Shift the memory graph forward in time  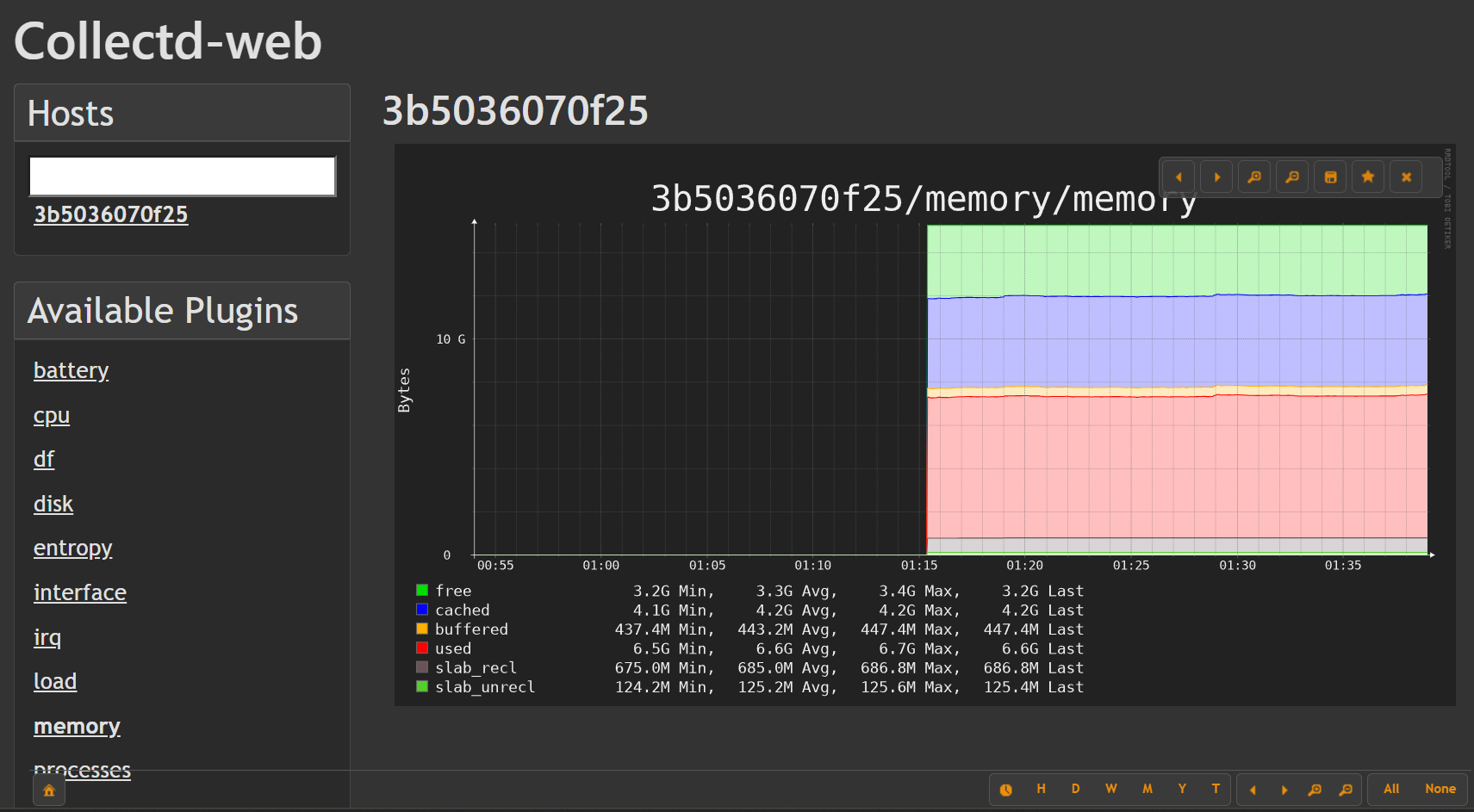[1216, 177]
